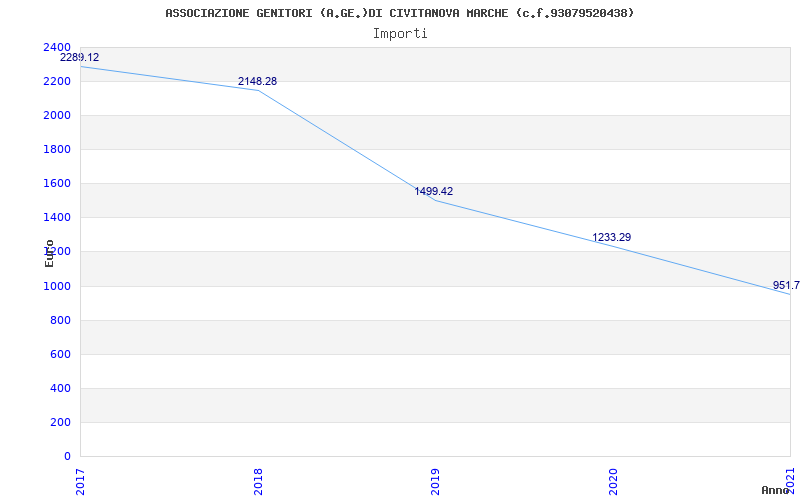Click the 2019 x-axis label
Image resolution: width=800 pixels, height=500 pixels.
435,482
